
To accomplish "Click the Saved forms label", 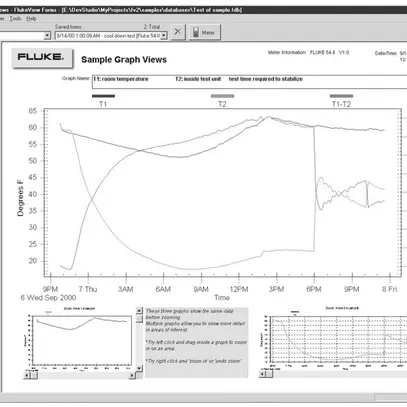I will point(68,27).
